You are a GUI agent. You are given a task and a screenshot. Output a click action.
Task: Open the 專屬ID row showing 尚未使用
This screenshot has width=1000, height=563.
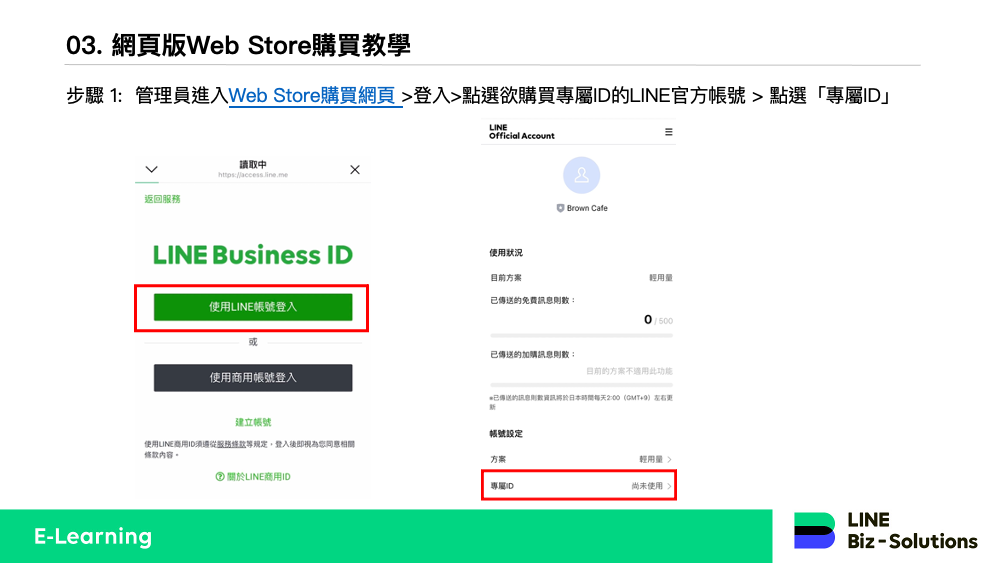pos(579,486)
